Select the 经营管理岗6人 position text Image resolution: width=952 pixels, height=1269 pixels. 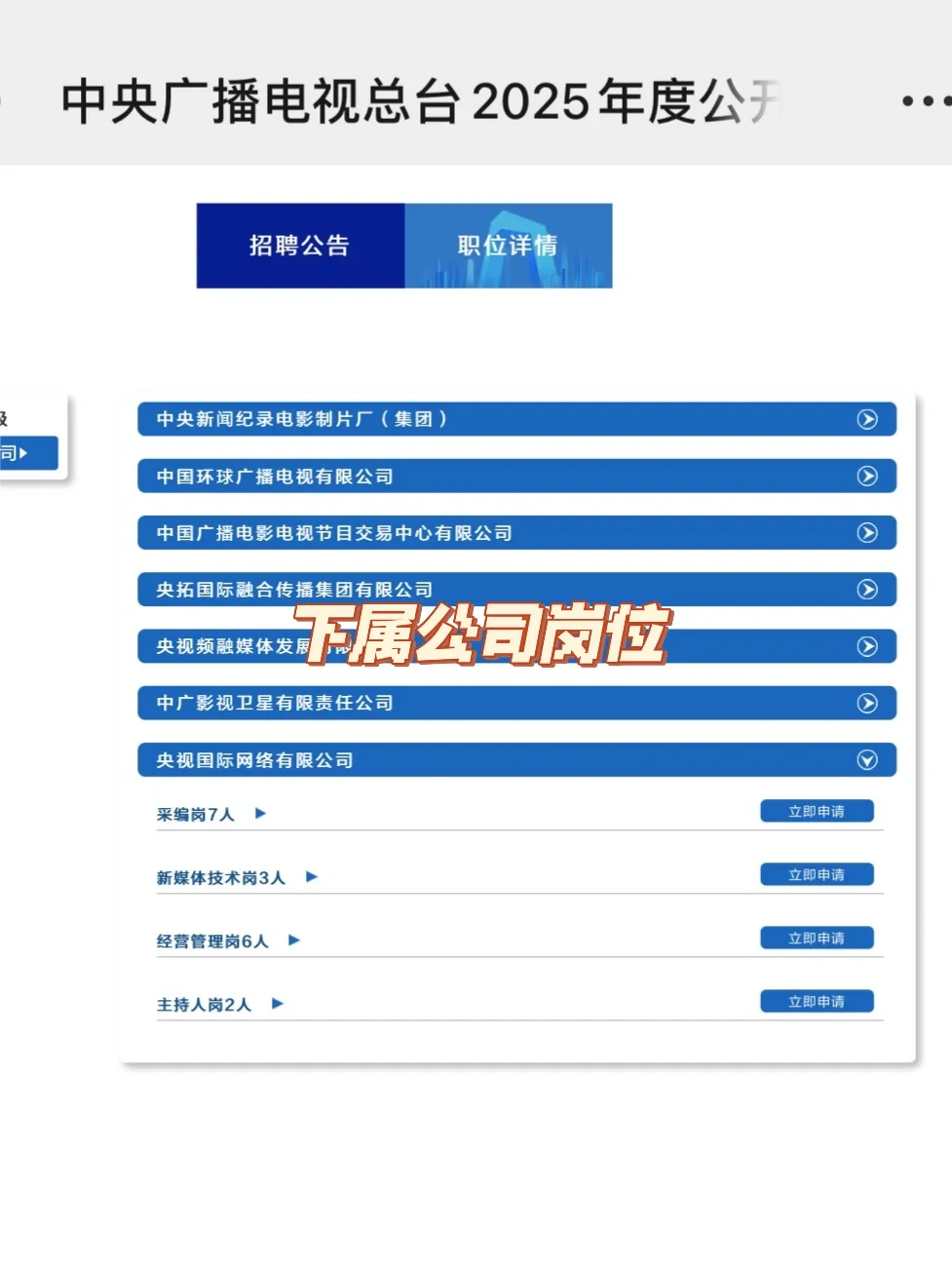(x=212, y=941)
